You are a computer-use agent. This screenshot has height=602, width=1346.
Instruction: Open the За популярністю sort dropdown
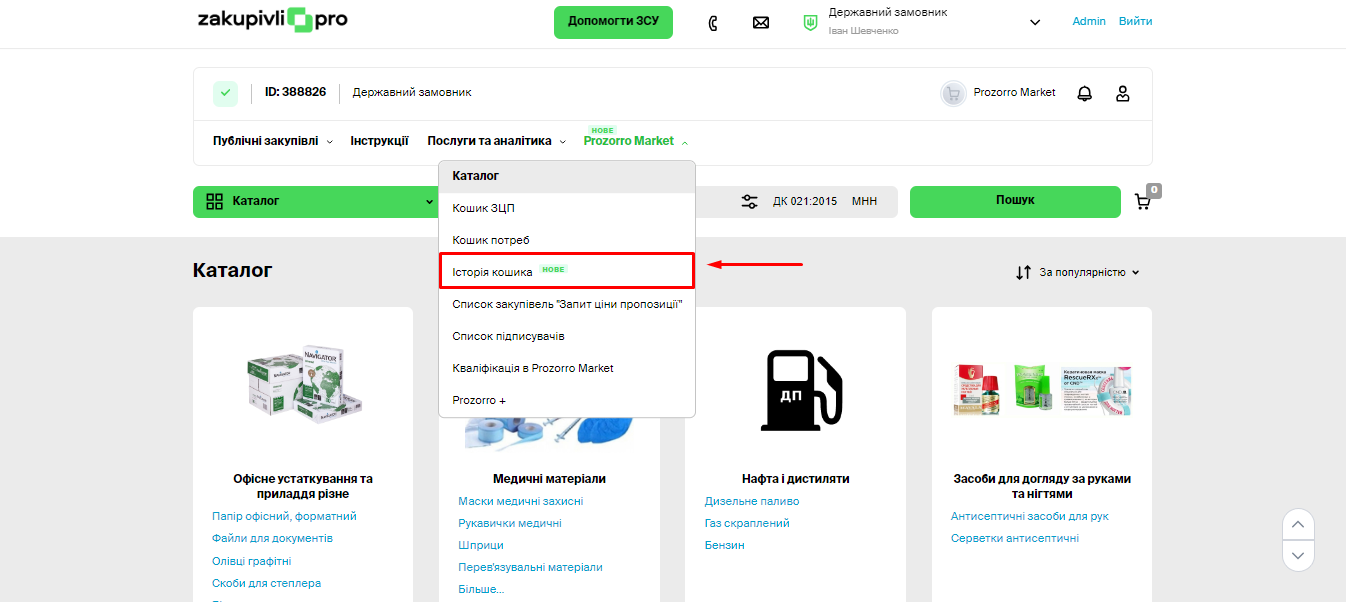[1079, 272]
